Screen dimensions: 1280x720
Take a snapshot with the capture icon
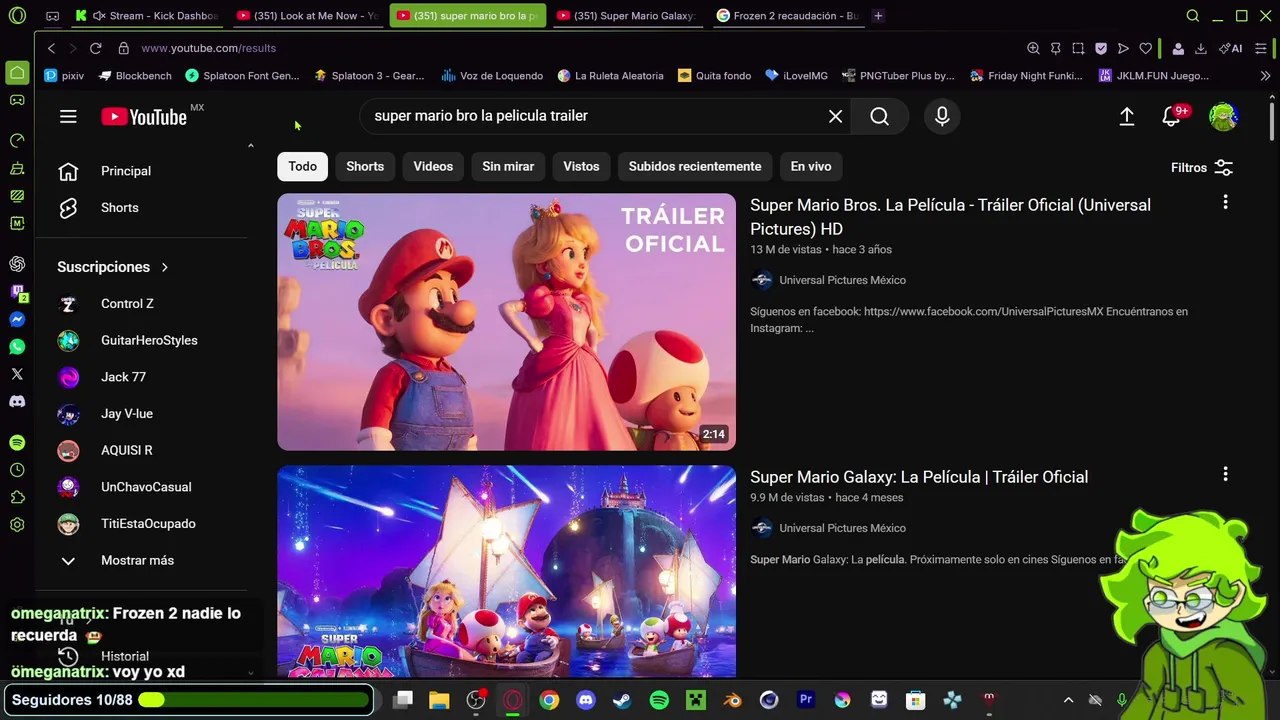[1078, 48]
